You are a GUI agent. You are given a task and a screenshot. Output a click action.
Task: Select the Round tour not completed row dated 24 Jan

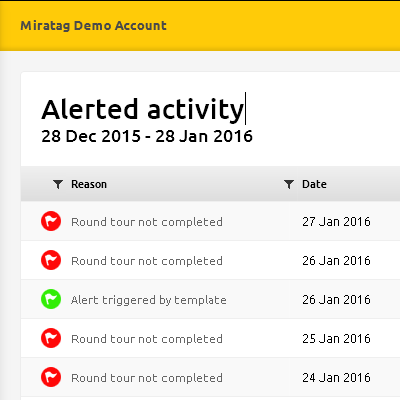(210, 377)
